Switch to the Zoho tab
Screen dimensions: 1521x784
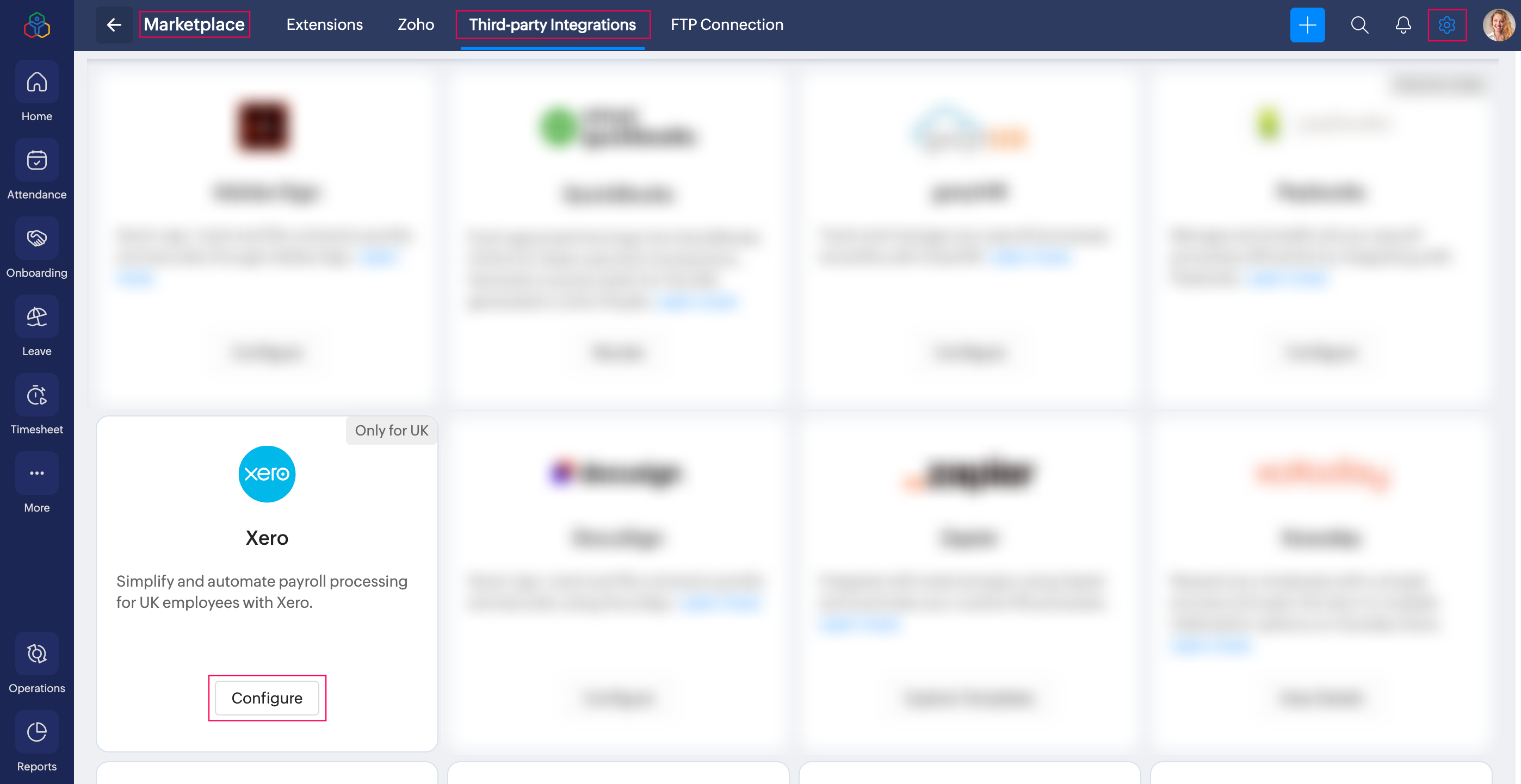click(416, 25)
